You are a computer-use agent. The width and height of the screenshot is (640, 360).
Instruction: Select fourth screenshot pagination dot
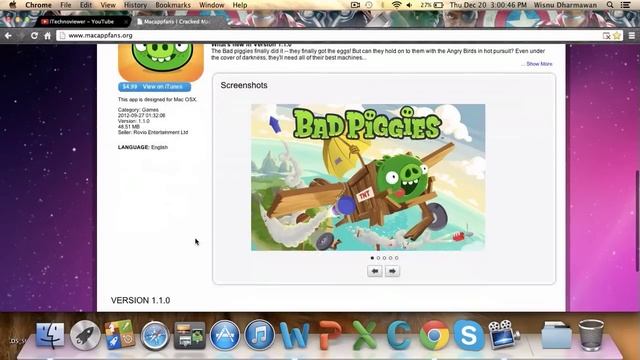point(390,258)
